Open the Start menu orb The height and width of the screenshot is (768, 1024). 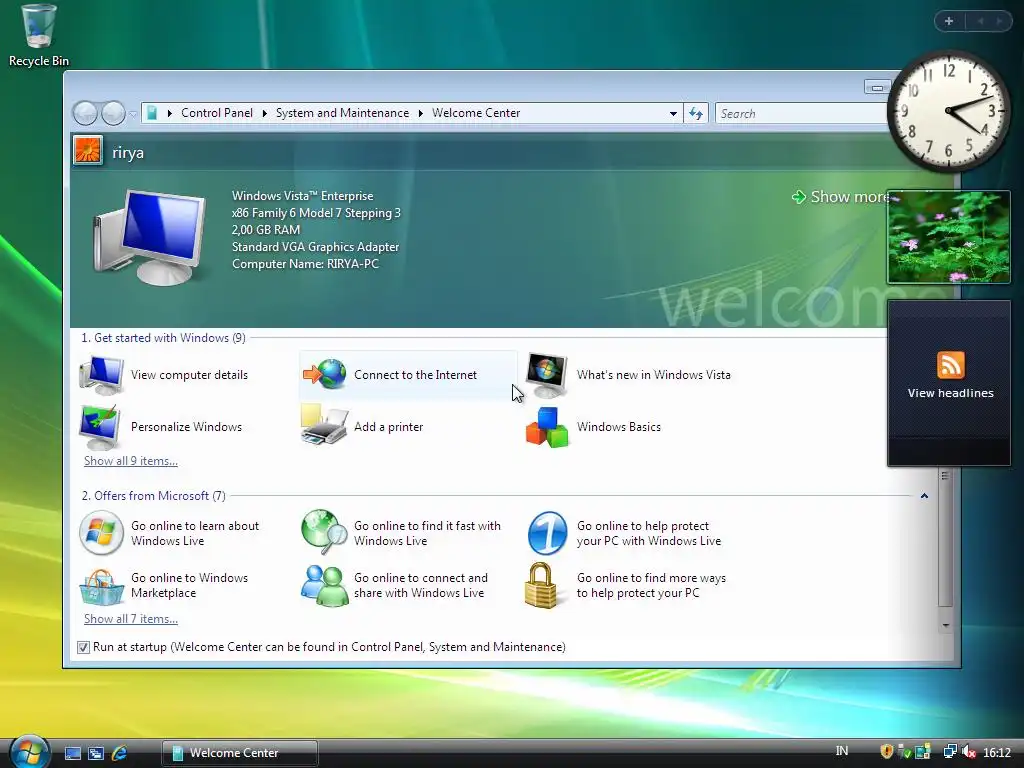click(x=29, y=752)
